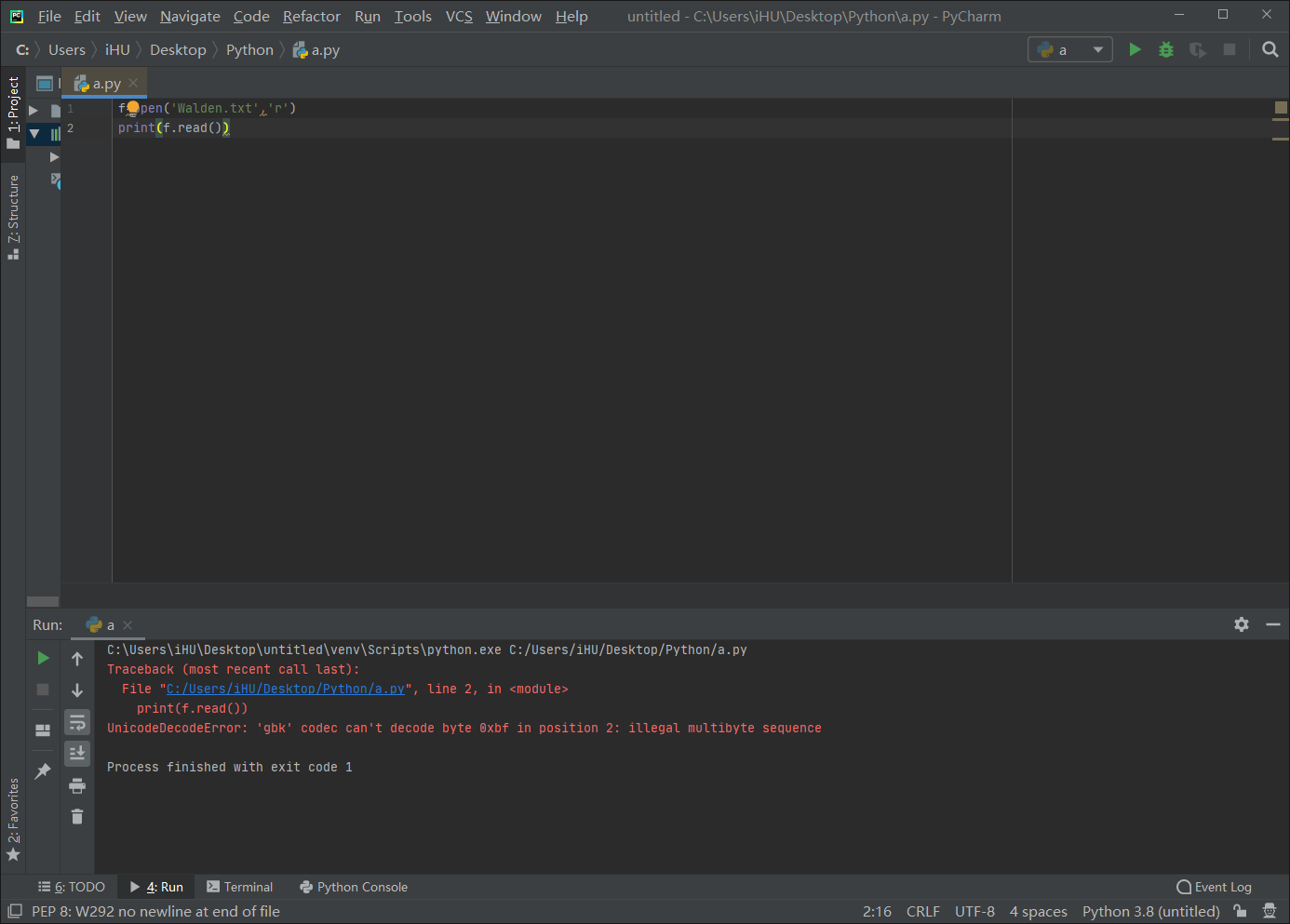Open the VCS menu
The height and width of the screenshot is (924, 1290).
(x=459, y=17)
